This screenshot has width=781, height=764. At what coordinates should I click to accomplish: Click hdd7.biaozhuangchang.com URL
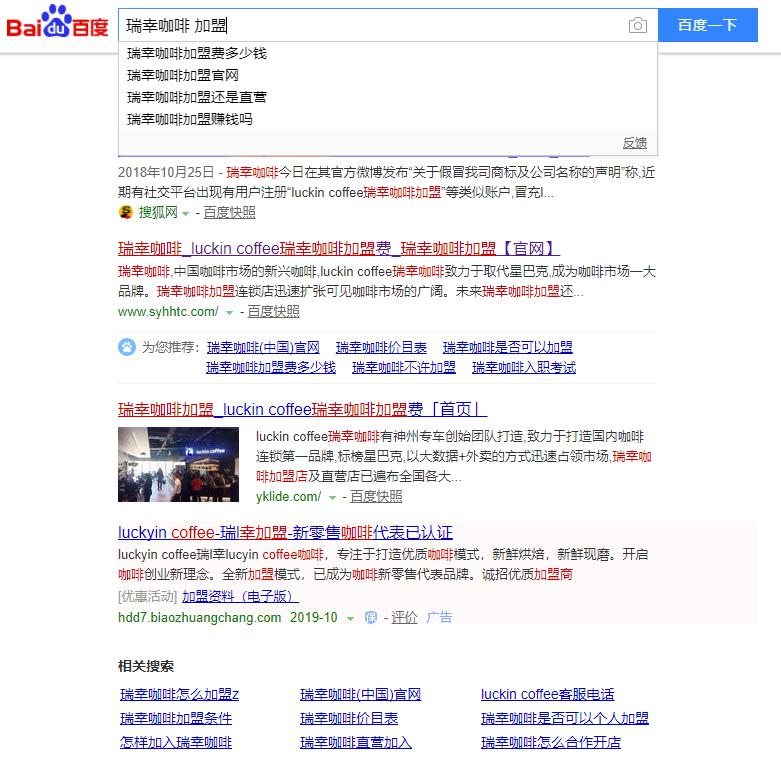(x=199, y=618)
